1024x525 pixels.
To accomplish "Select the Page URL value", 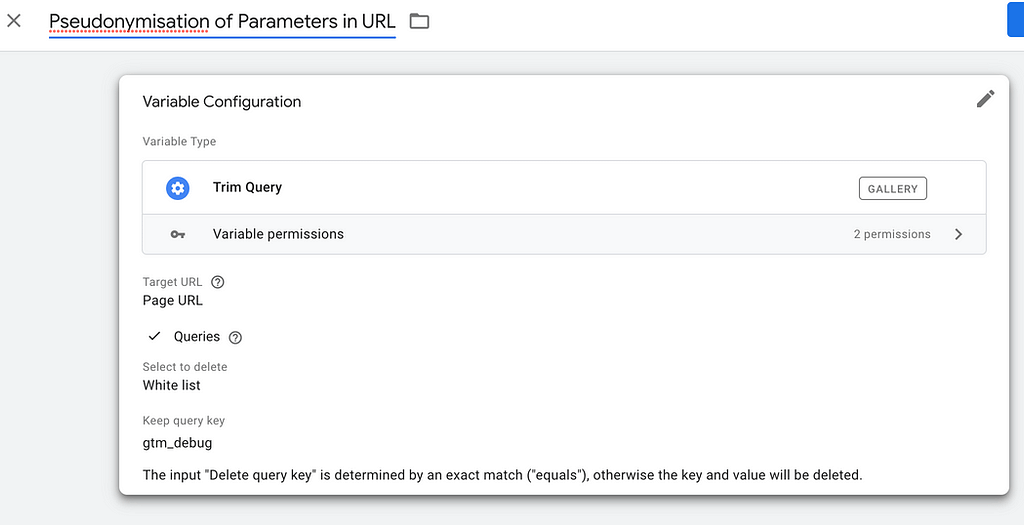I will [172, 300].
